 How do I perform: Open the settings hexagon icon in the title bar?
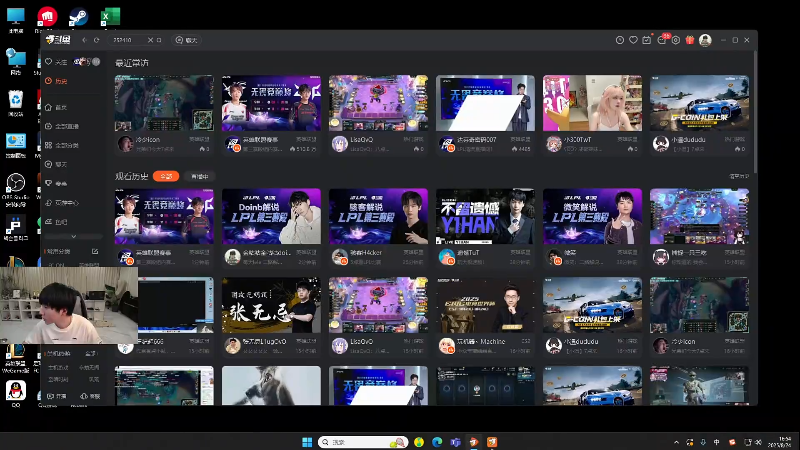tap(676, 40)
